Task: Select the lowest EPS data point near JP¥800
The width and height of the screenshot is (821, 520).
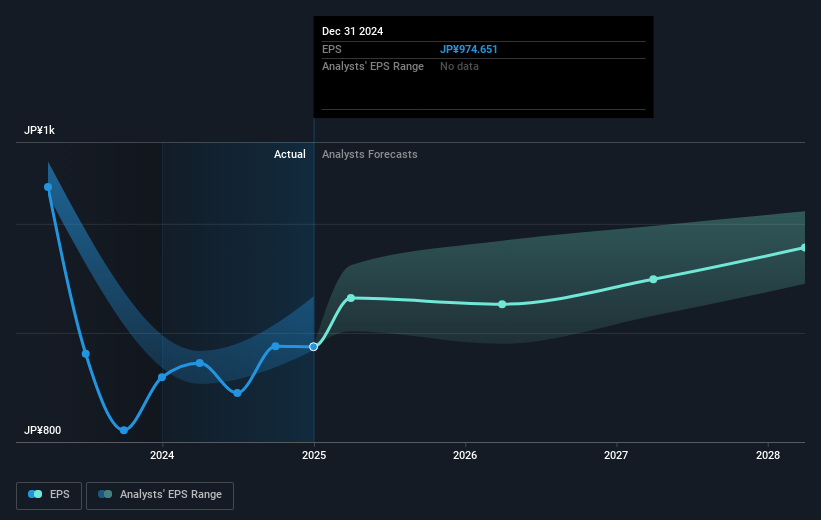Action: [124, 430]
